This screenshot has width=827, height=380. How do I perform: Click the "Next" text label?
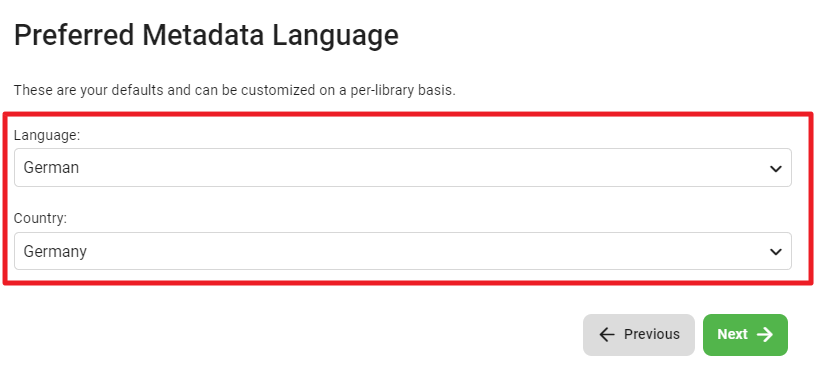point(732,335)
